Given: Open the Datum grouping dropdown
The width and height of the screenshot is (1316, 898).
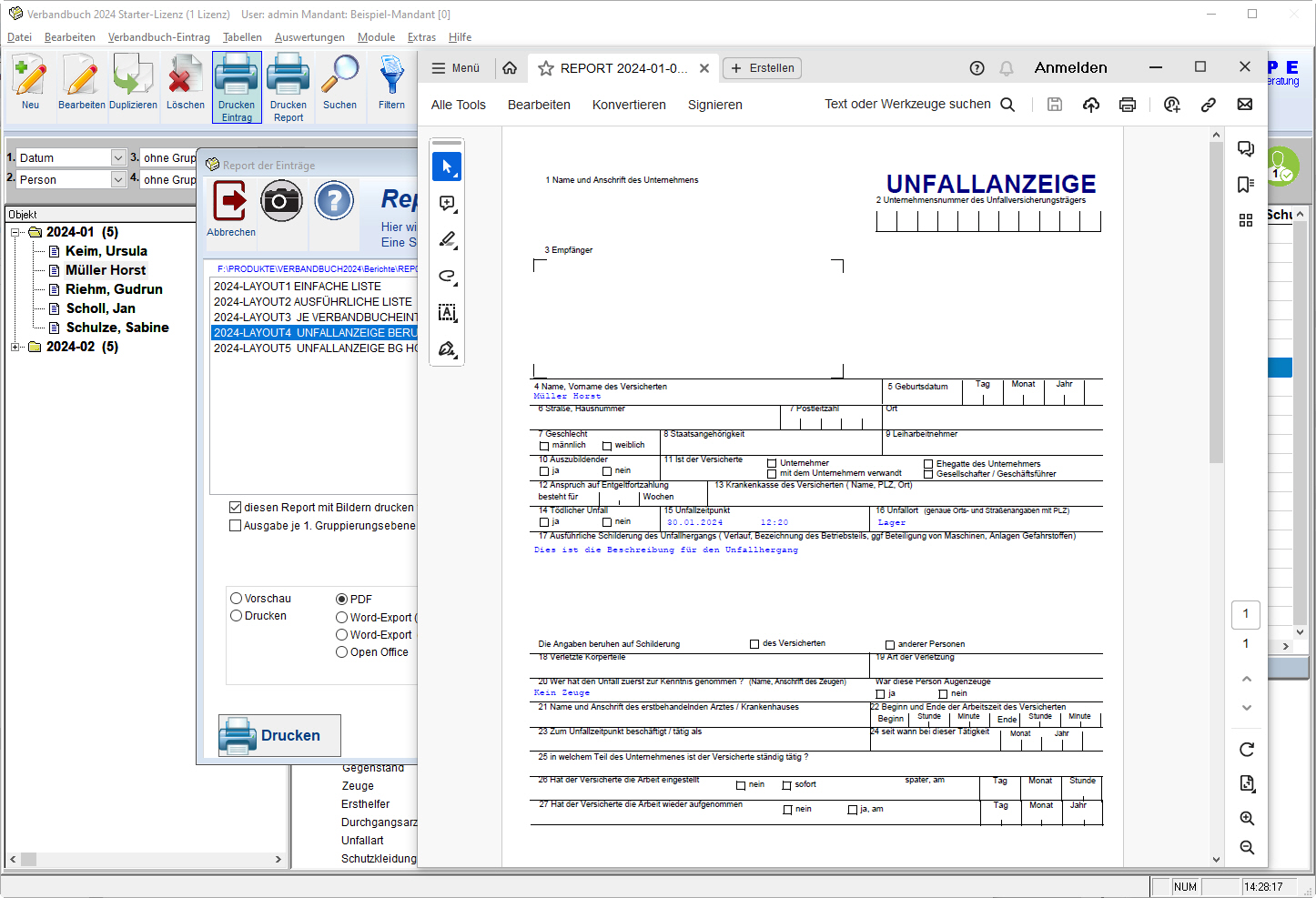Looking at the screenshot, I should [118, 158].
